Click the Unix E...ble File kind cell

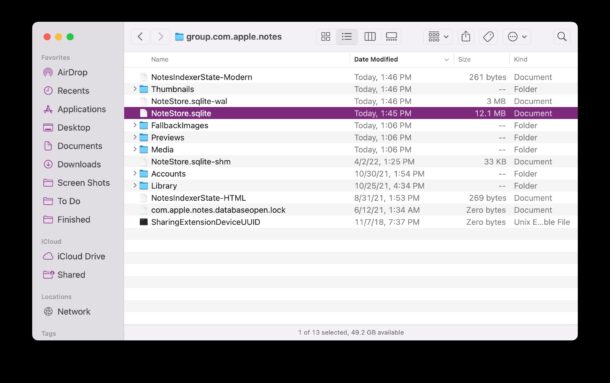click(x=542, y=222)
